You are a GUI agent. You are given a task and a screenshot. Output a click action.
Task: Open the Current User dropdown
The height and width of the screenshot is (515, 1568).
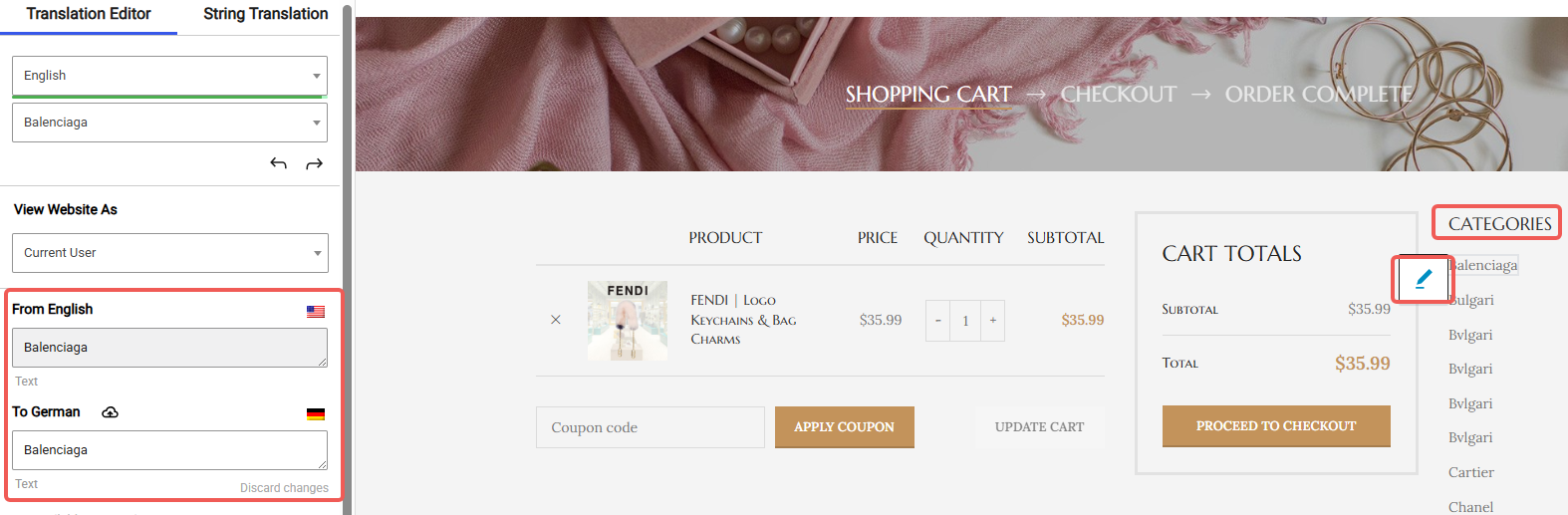pyautogui.click(x=169, y=253)
